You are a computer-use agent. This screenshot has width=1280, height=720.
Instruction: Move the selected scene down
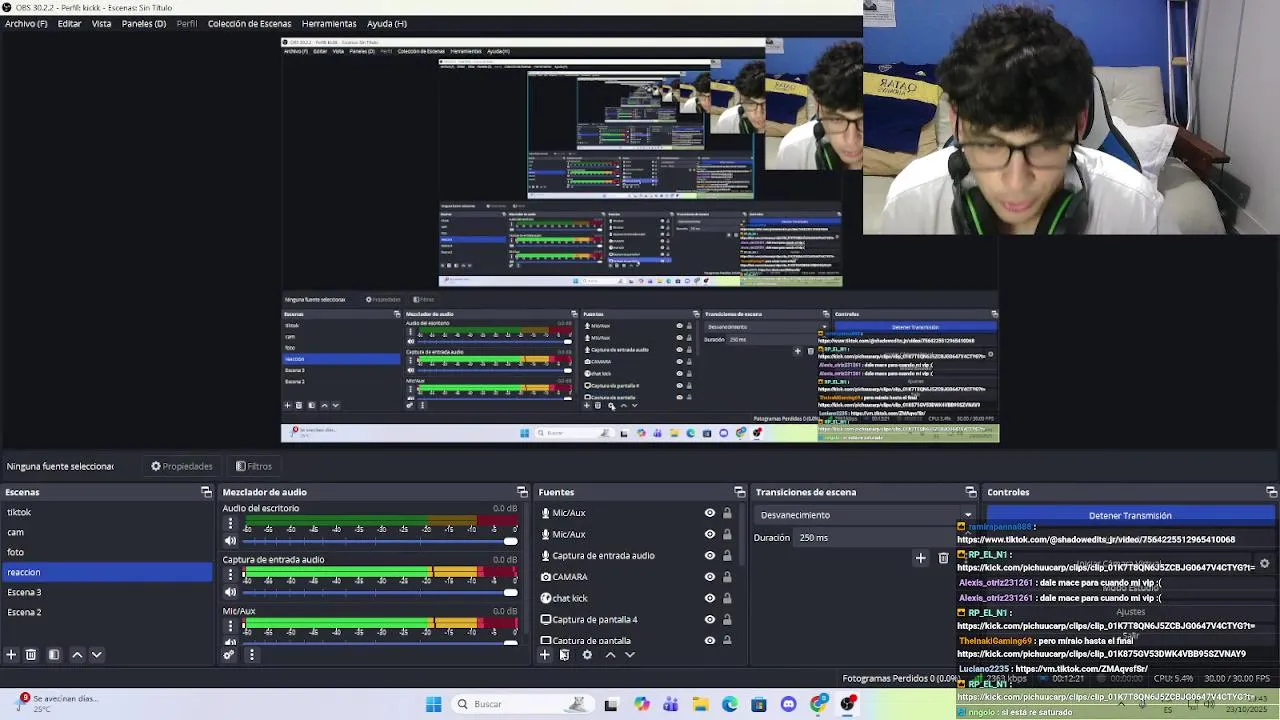[x=97, y=655]
